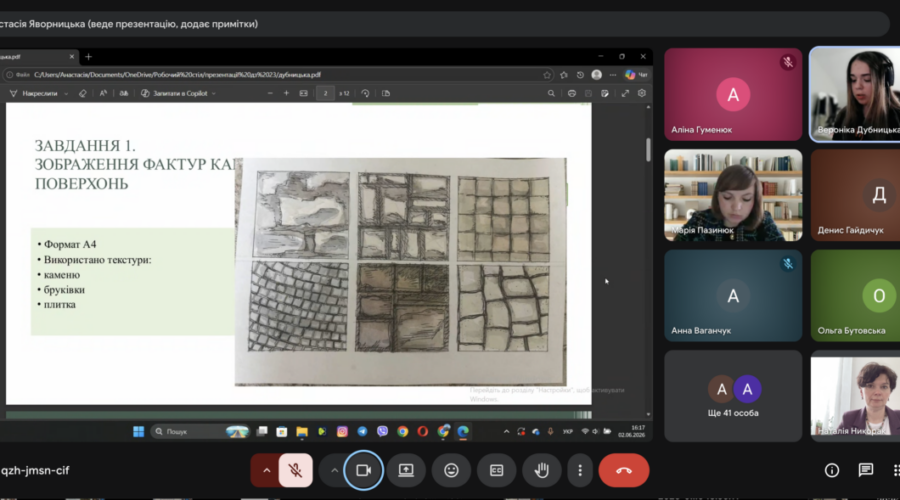Print the PDF document
Image resolution: width=900 pixels, height=500 pixels.
(572, 93)
